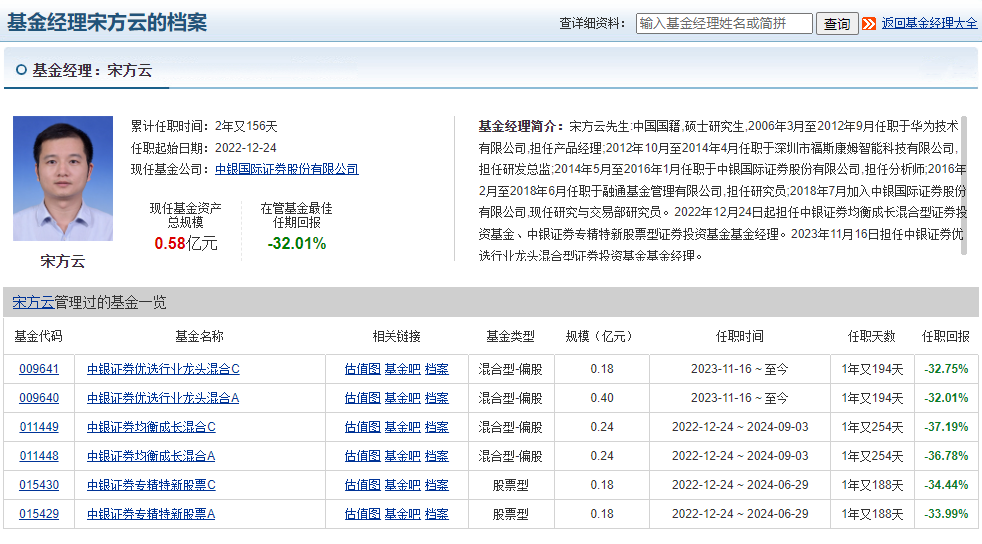The width and height of the screenshot is (982, 544).
Task: Click the orange arrow icon beside 返回基金经理大全
Action: click(869, 24)
